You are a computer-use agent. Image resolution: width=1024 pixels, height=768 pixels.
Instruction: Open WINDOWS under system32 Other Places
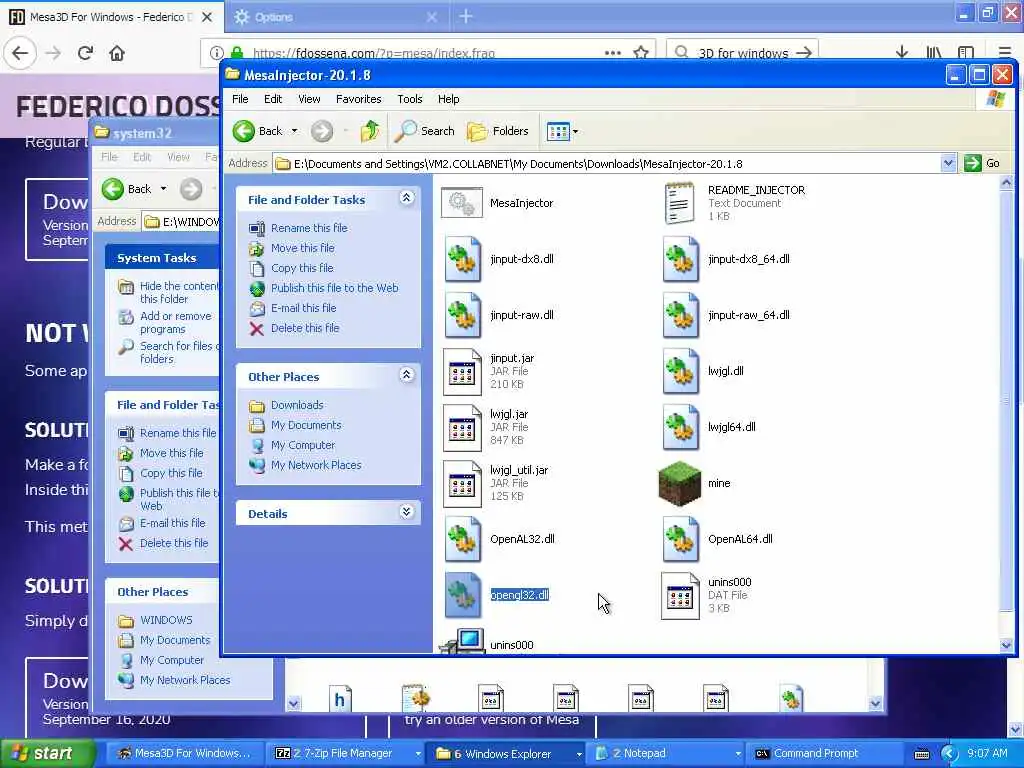click(x=166, y=620)
